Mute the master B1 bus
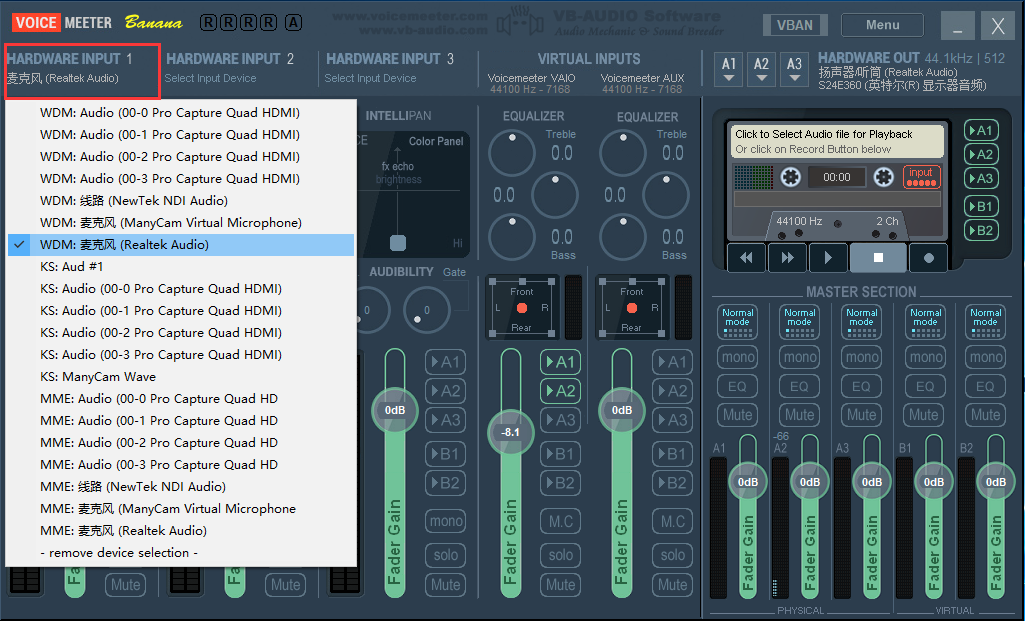 coord(924,415)
